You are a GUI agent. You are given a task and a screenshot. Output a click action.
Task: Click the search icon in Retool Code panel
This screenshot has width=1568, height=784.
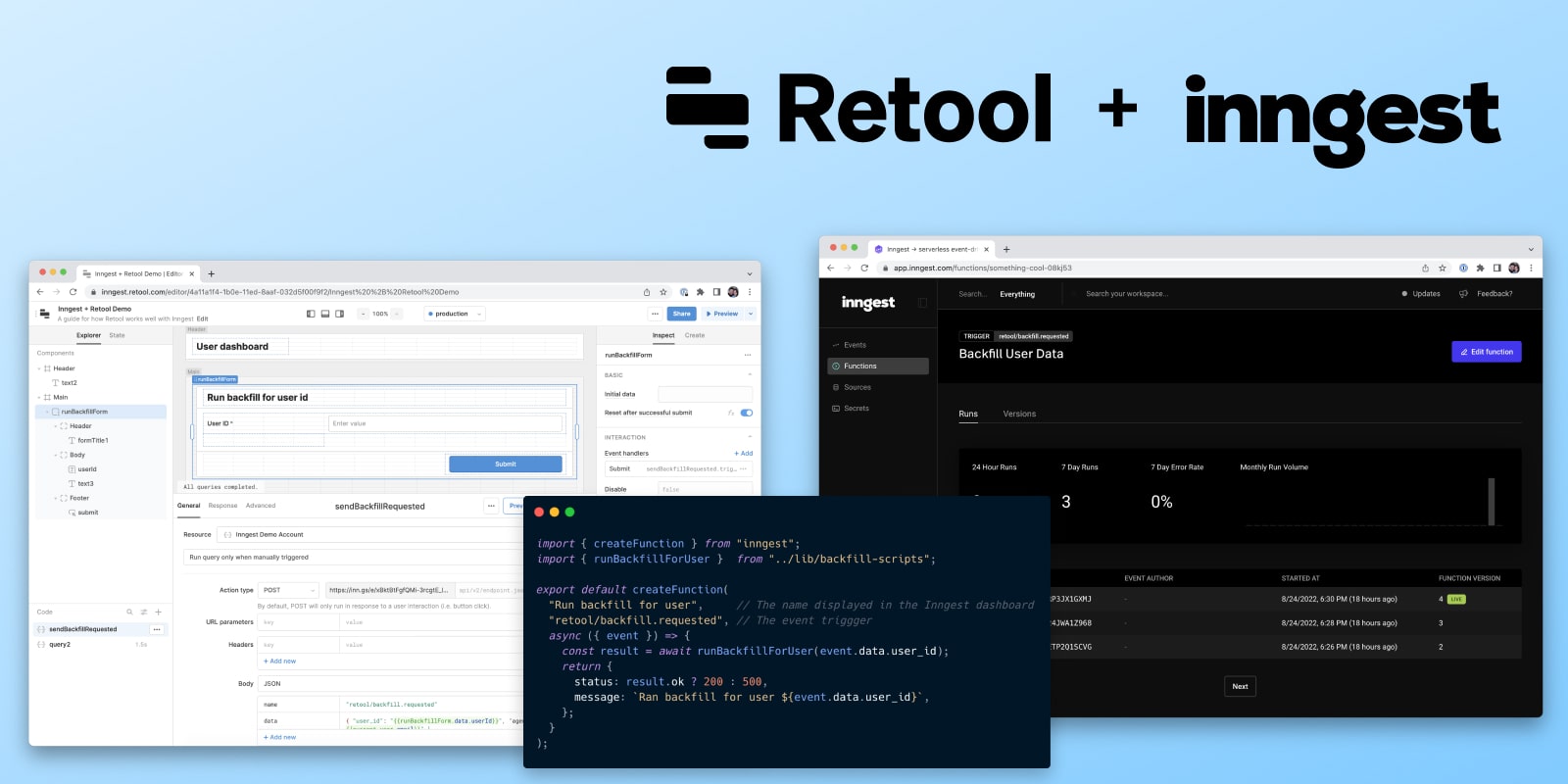click(x=129, y=612)
